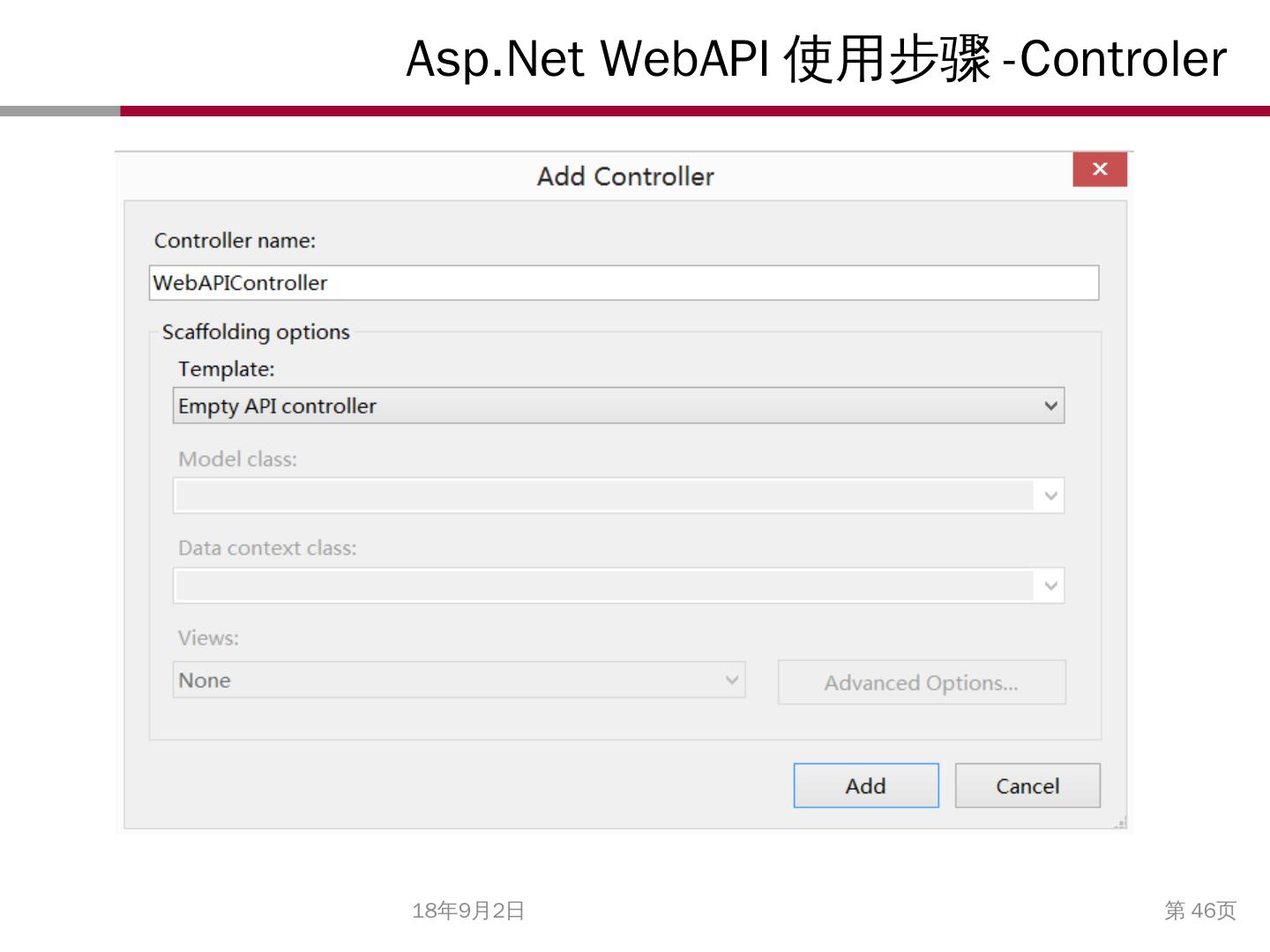Open the Template dropdown
The height and width of the screenshot is (952, 1270).
click(x=618, y=405)
